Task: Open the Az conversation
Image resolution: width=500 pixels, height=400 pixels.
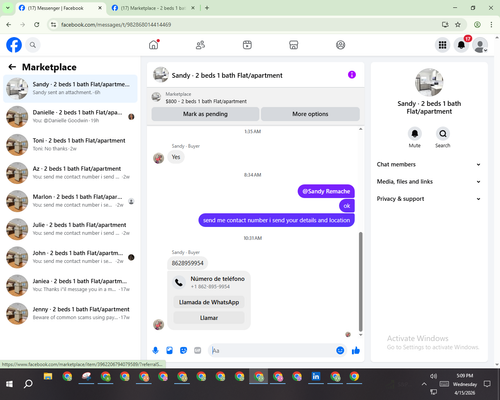Action: (70, 173)
